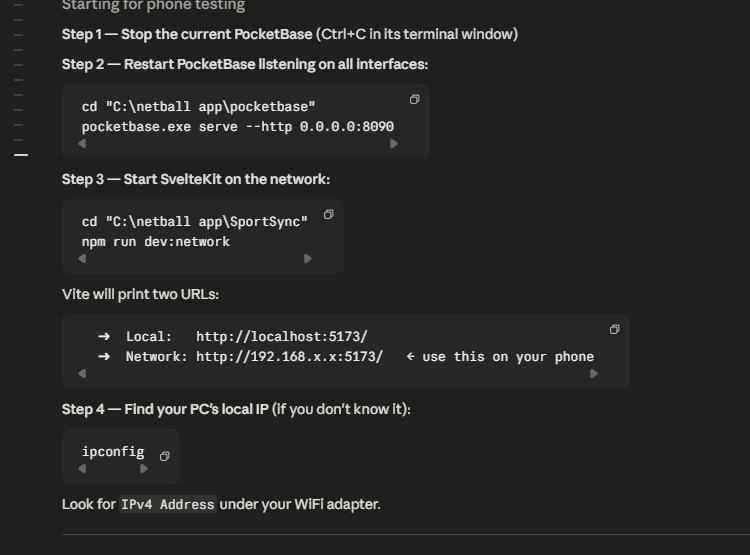Click the Step 1 Stop PocketBase heading
The width and height of the screenshot is (750, 555).
click(x=290, y=34)
